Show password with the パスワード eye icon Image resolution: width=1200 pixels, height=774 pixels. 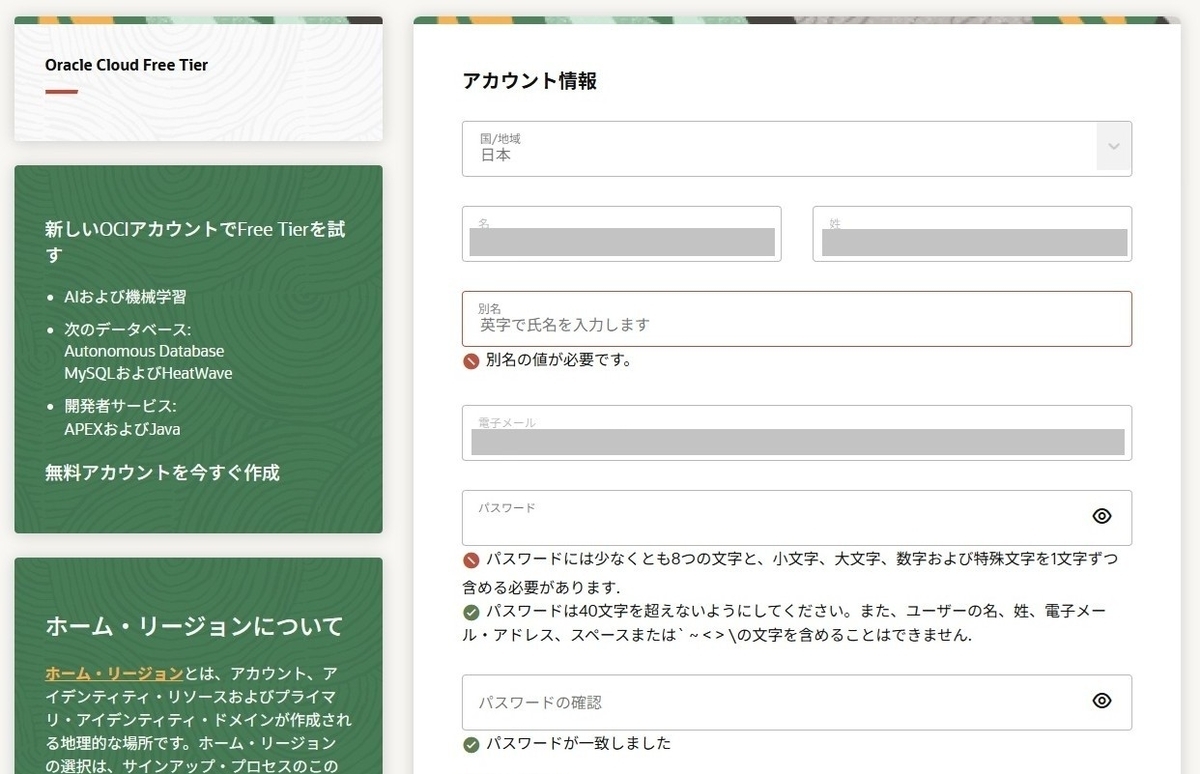coord(1102,516)
